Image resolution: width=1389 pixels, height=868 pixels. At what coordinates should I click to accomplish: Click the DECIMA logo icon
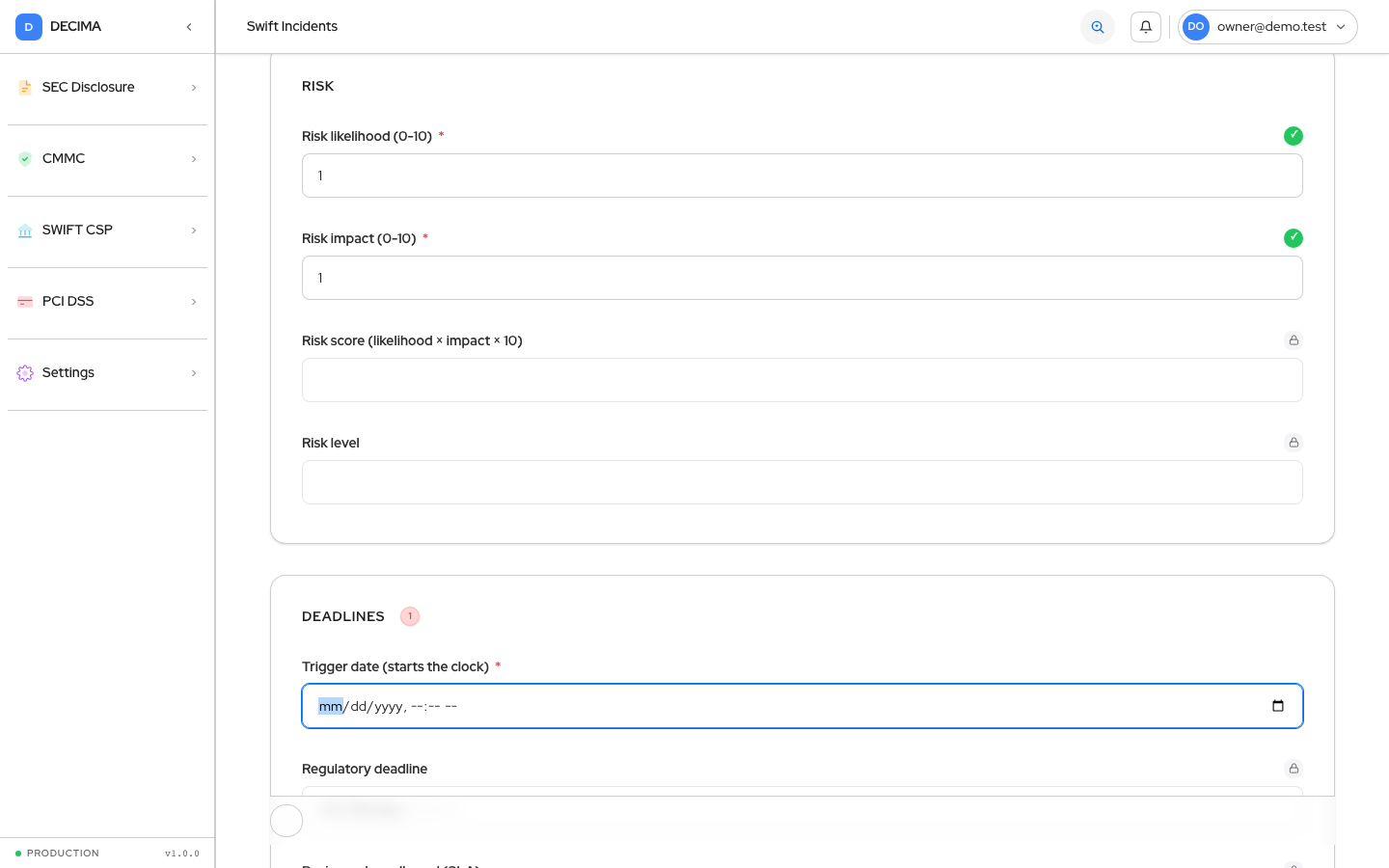pyautogui.click(x=29, y=27)
